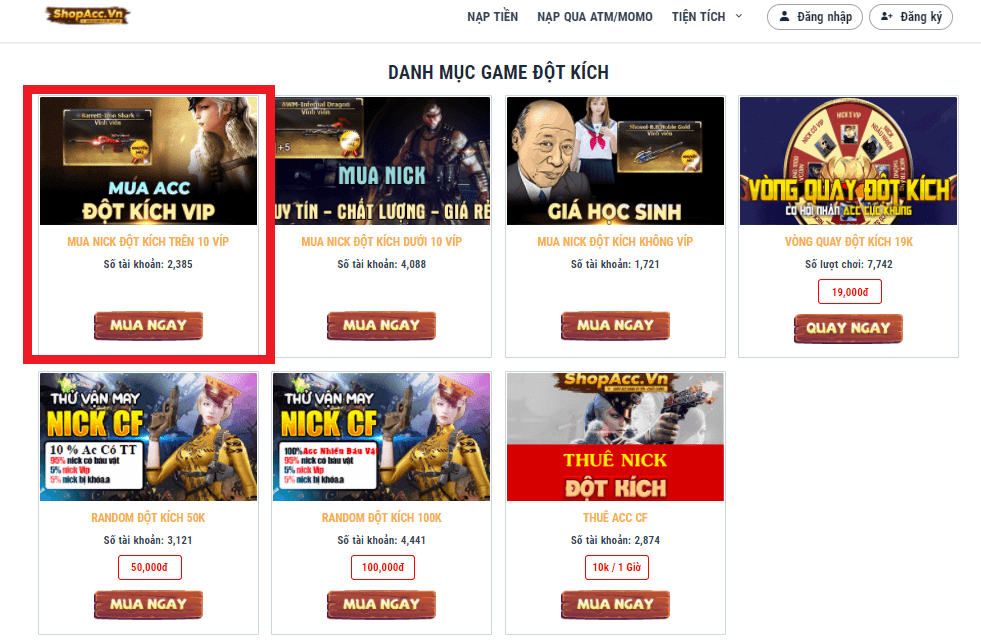Open the Giá Học Sinh banner image
Viewport: 981px width, 642px height.
(615, 161)
